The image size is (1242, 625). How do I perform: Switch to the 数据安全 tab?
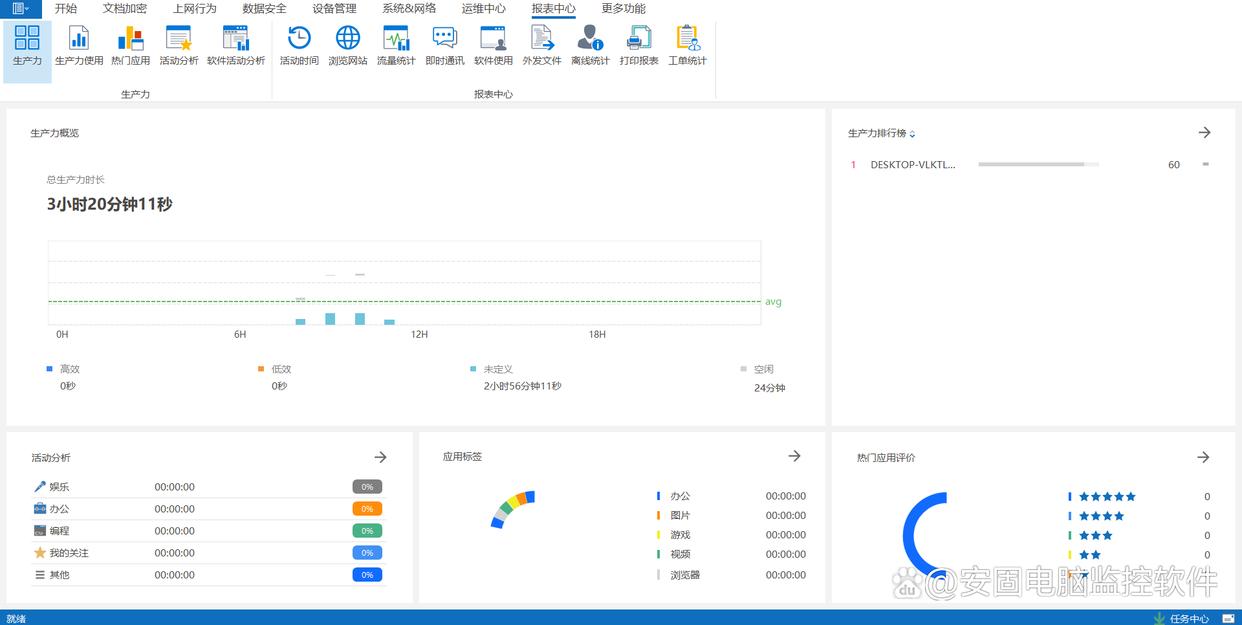click(x=264, y=8)
